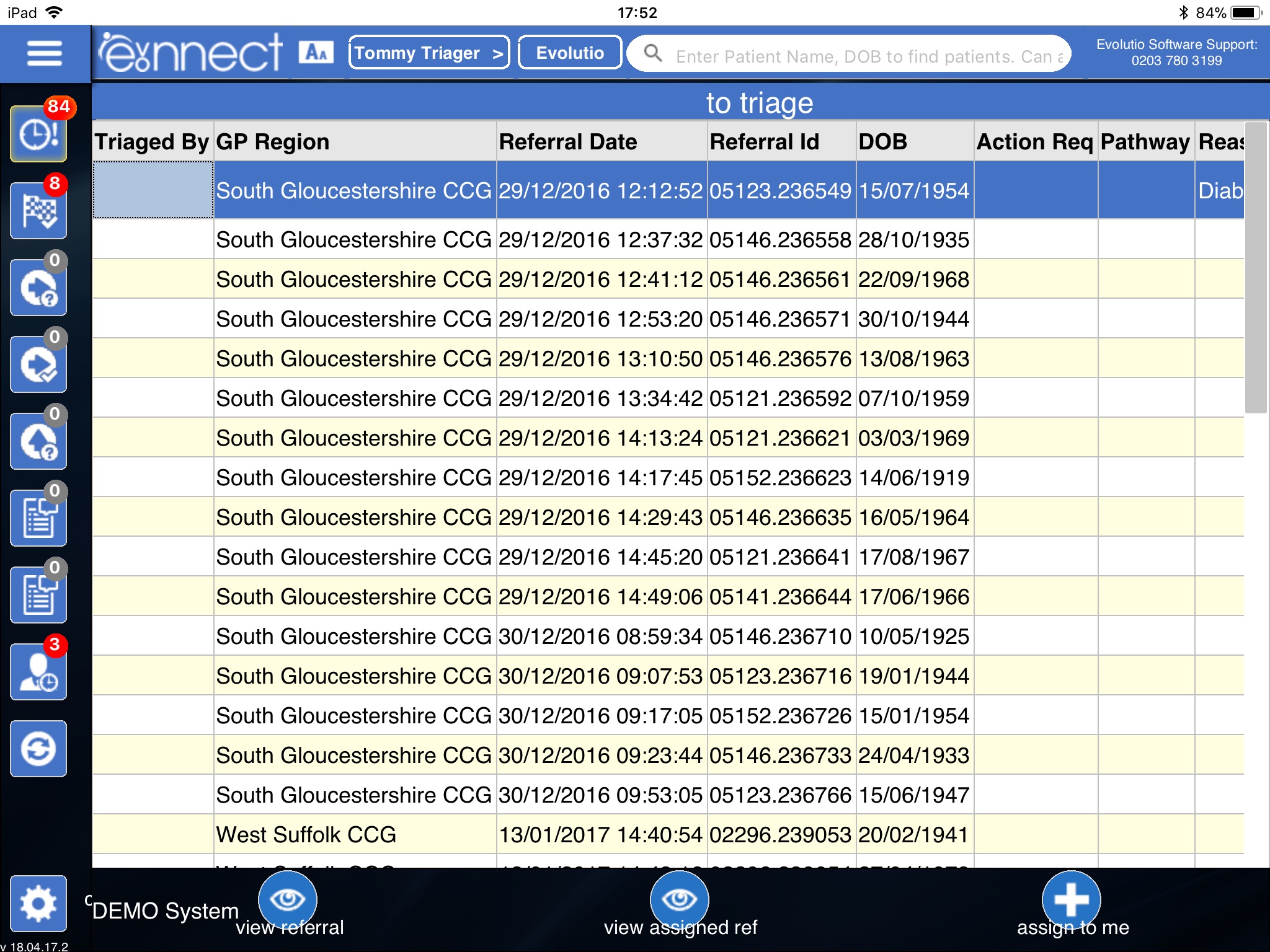This screenshot has width=1270, height=952.
Task: Open the settings gear icon
Action: click(x=38, y=904)
